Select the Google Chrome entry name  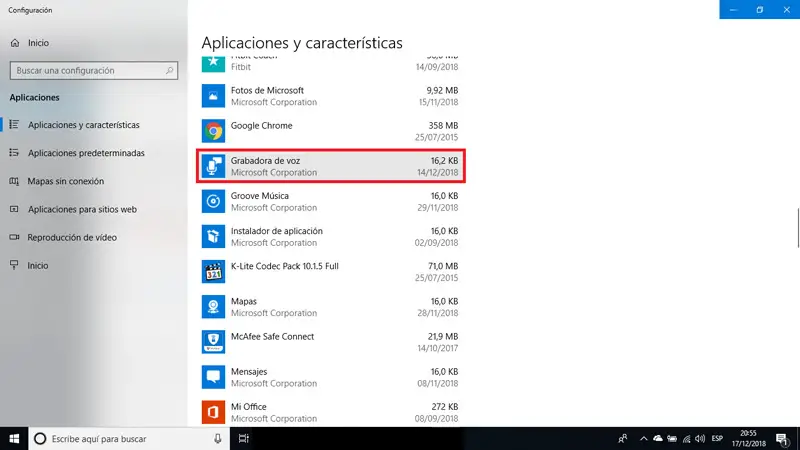261,126
